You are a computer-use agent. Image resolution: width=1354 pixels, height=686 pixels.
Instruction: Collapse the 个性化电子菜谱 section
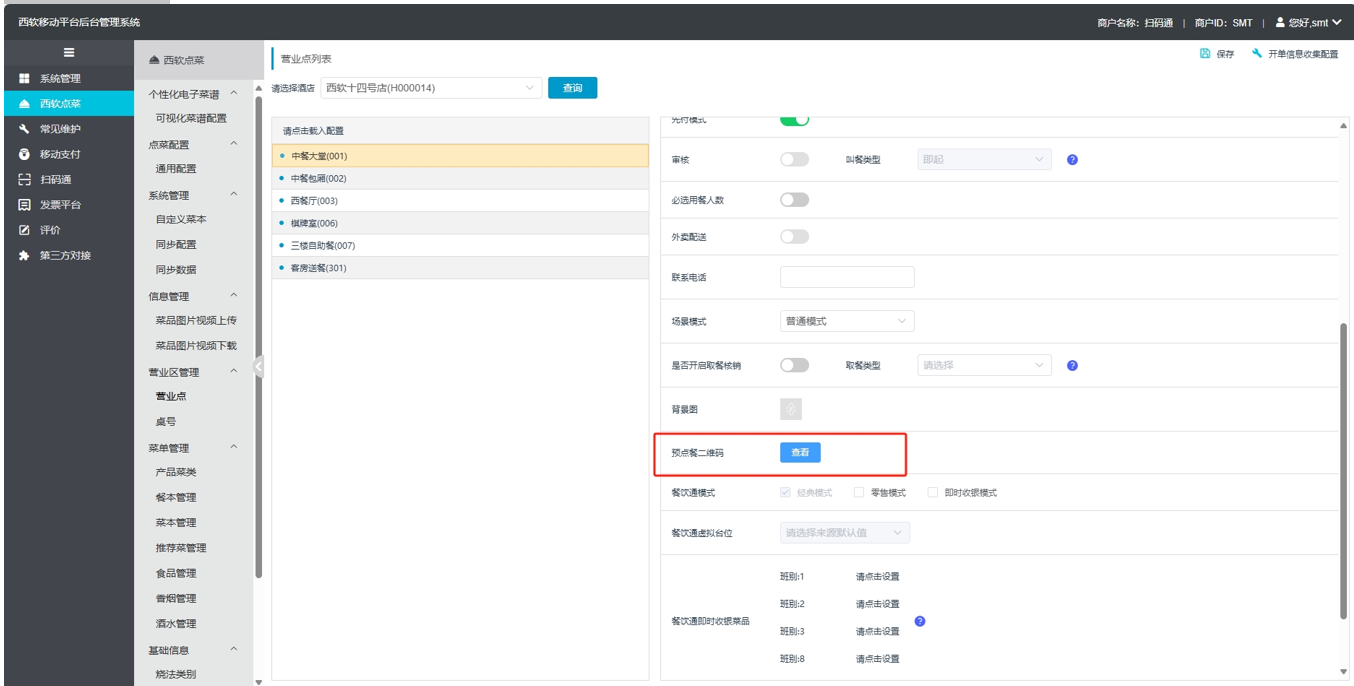[x=234, y=94]
